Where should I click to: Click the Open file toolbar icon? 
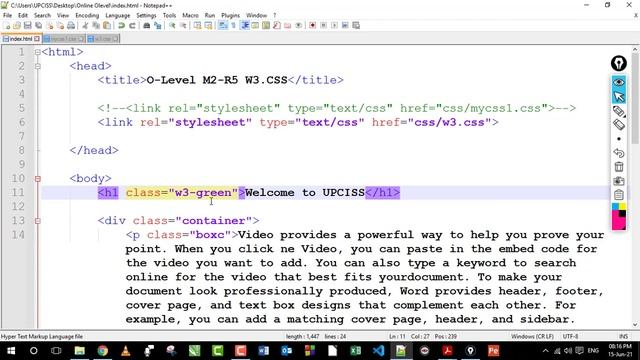coord(17,25)
